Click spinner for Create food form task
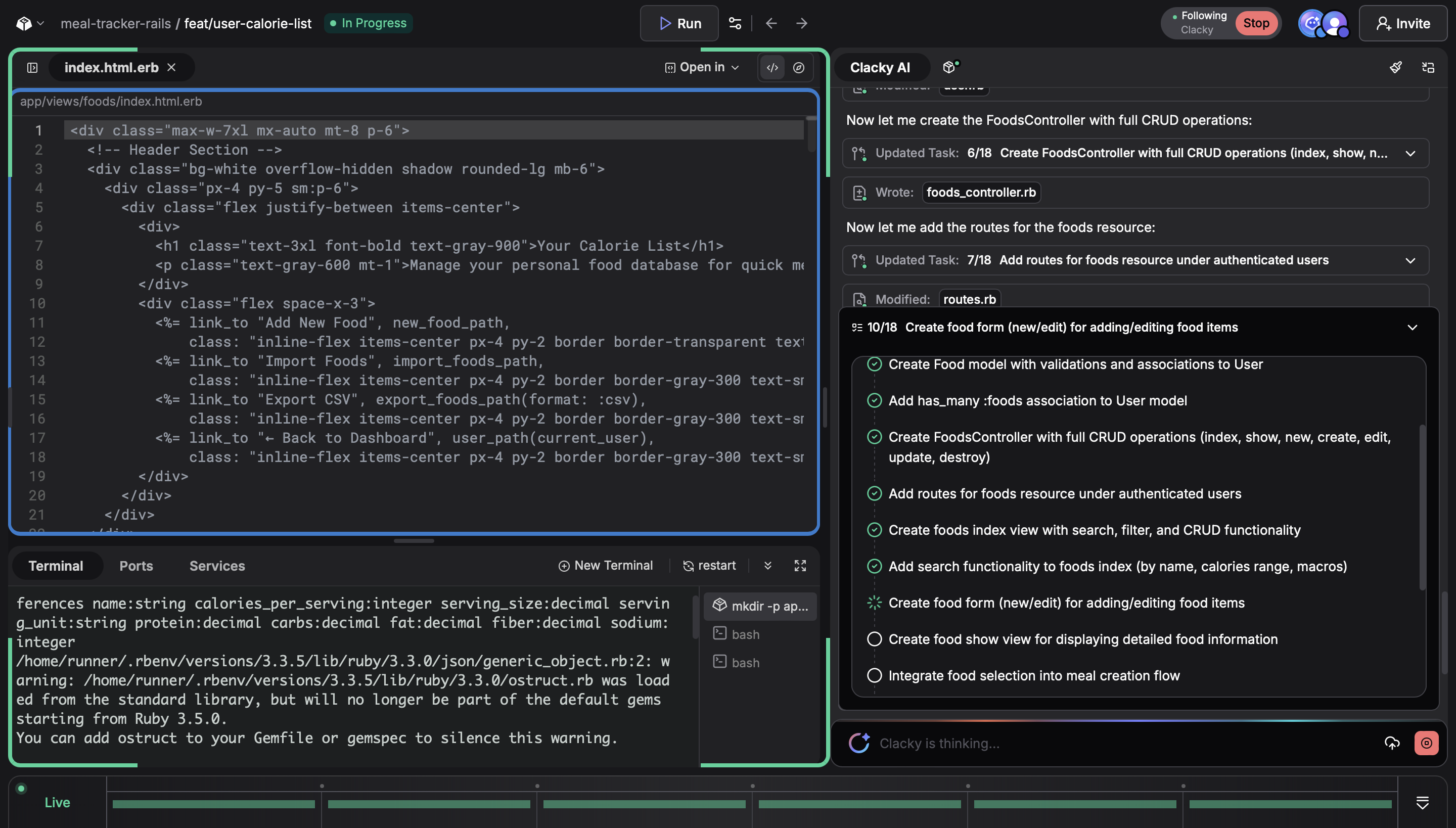The height and width of the screenshot is (828, 1456). click(x=874, y=603)
